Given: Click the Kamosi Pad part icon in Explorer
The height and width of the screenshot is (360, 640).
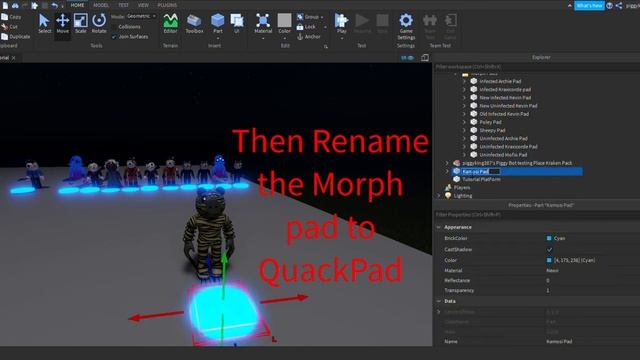Looking at the screenshot, I should pos(457,171).
